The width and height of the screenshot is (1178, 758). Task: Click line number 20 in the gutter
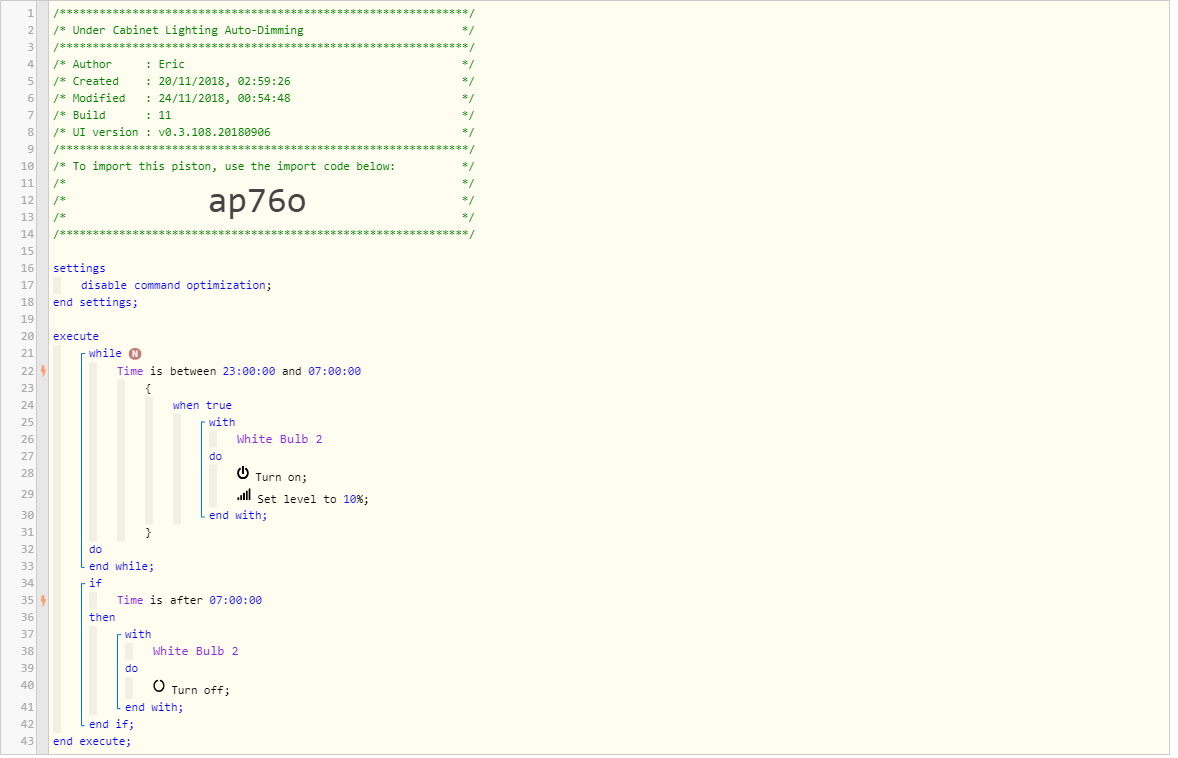click(x=27, y=337)
